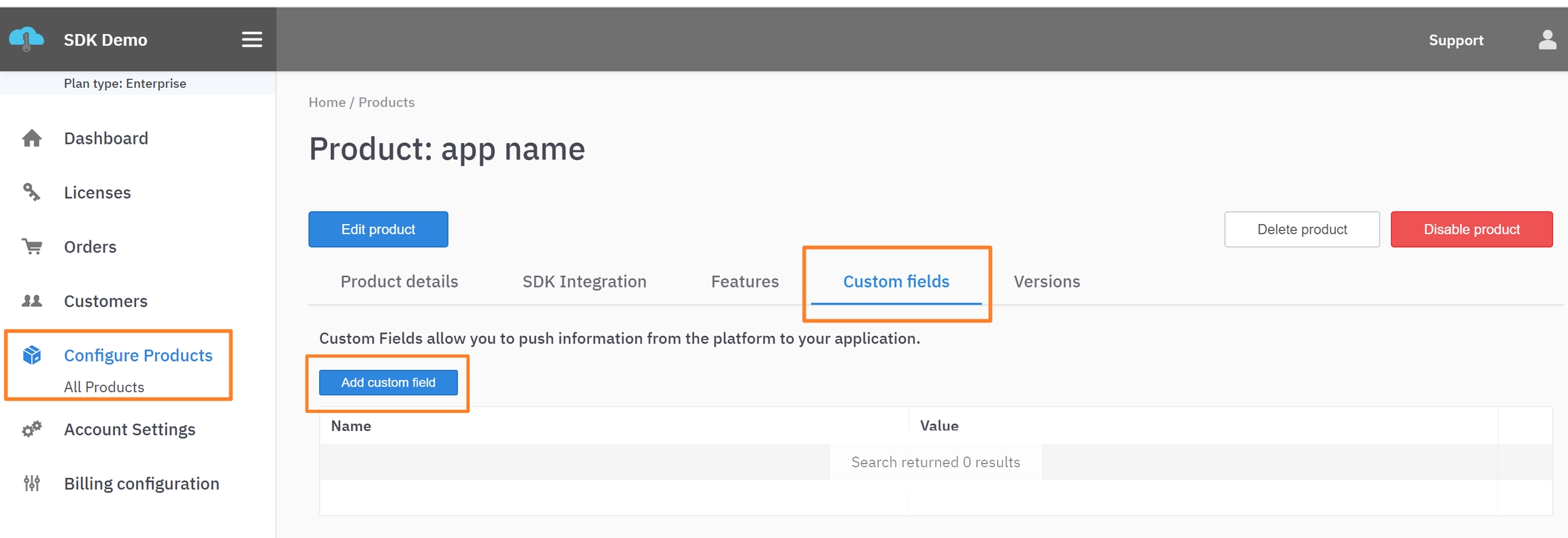Screen dimensions: 1568x538
Task: Open the Support link in header
Action: (1456, 40)
